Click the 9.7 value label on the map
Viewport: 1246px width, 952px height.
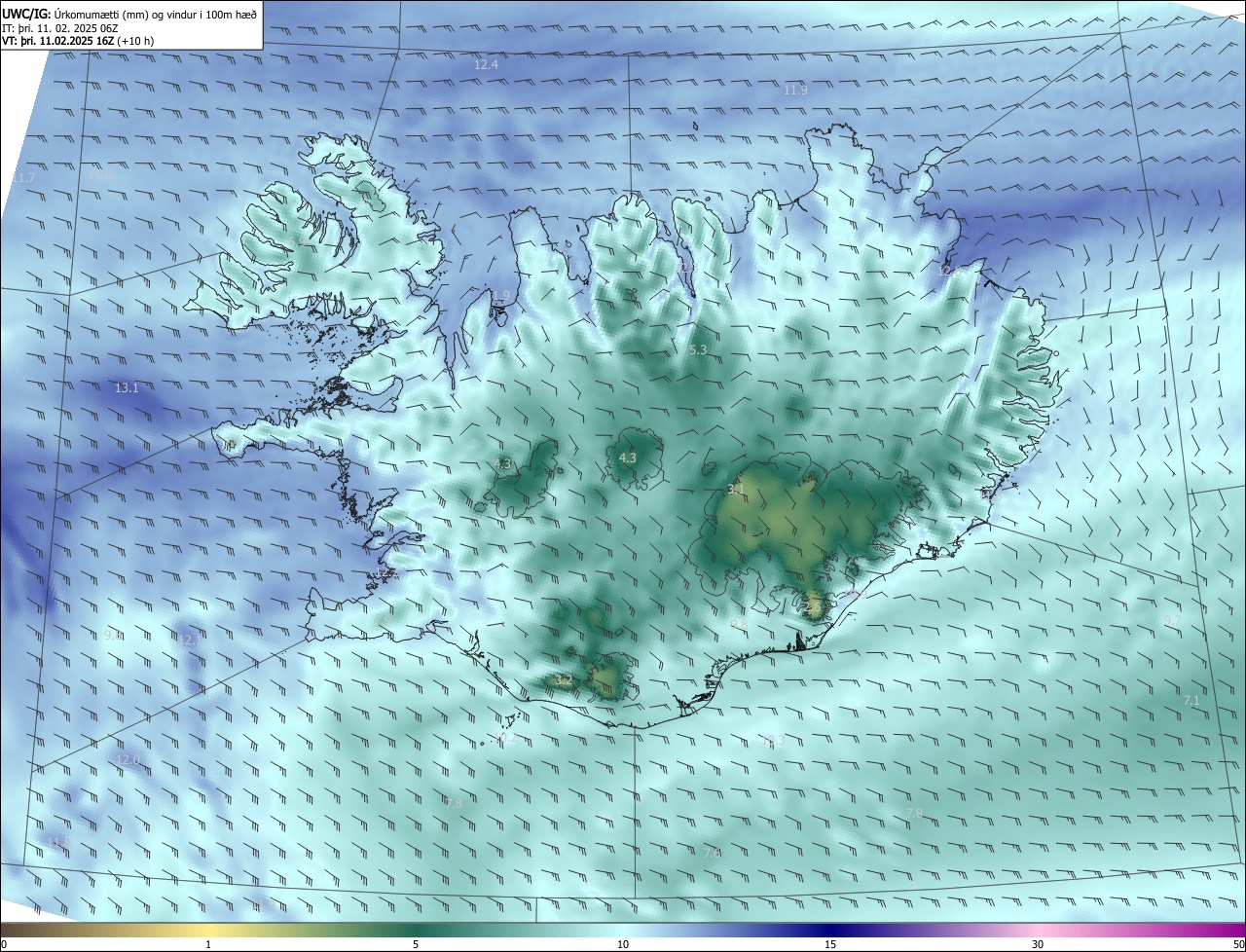click(1172, 620)
